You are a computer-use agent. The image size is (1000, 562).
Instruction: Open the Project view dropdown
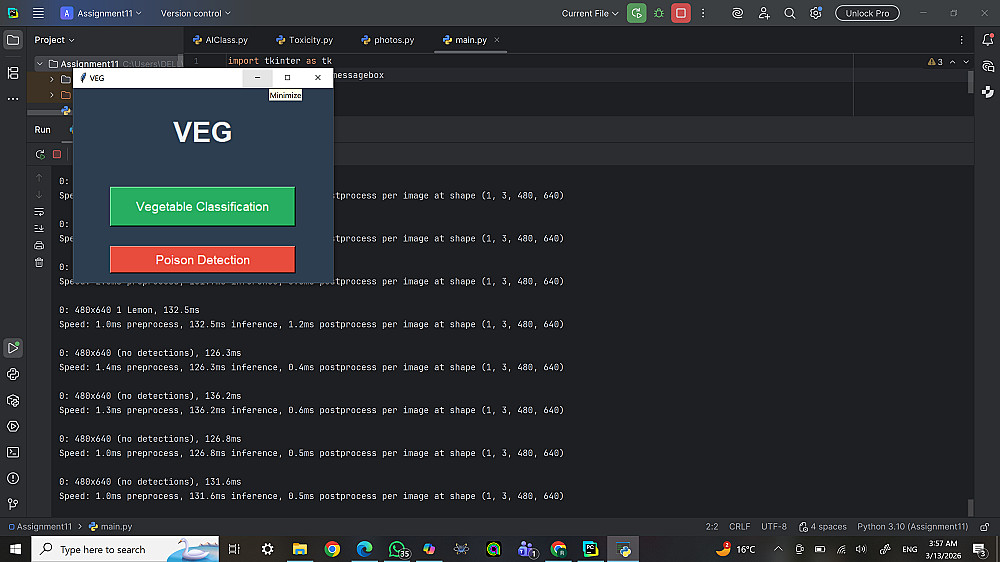54,40
